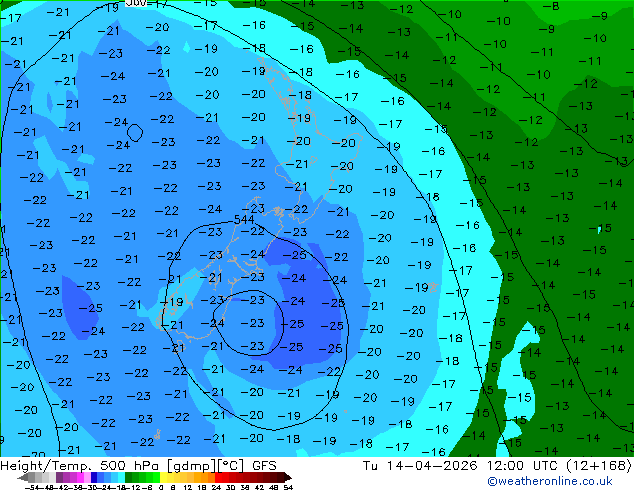The height and width of the screenshot is (490, 634).
Task: Click the 544 height contour label
Action: [x=244, y=220]
